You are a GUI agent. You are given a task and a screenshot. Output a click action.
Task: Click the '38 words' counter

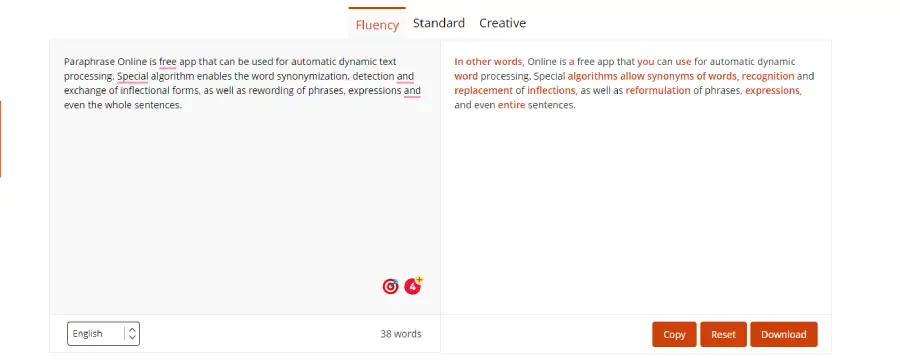pyautogui.click(x=401, y=334)
